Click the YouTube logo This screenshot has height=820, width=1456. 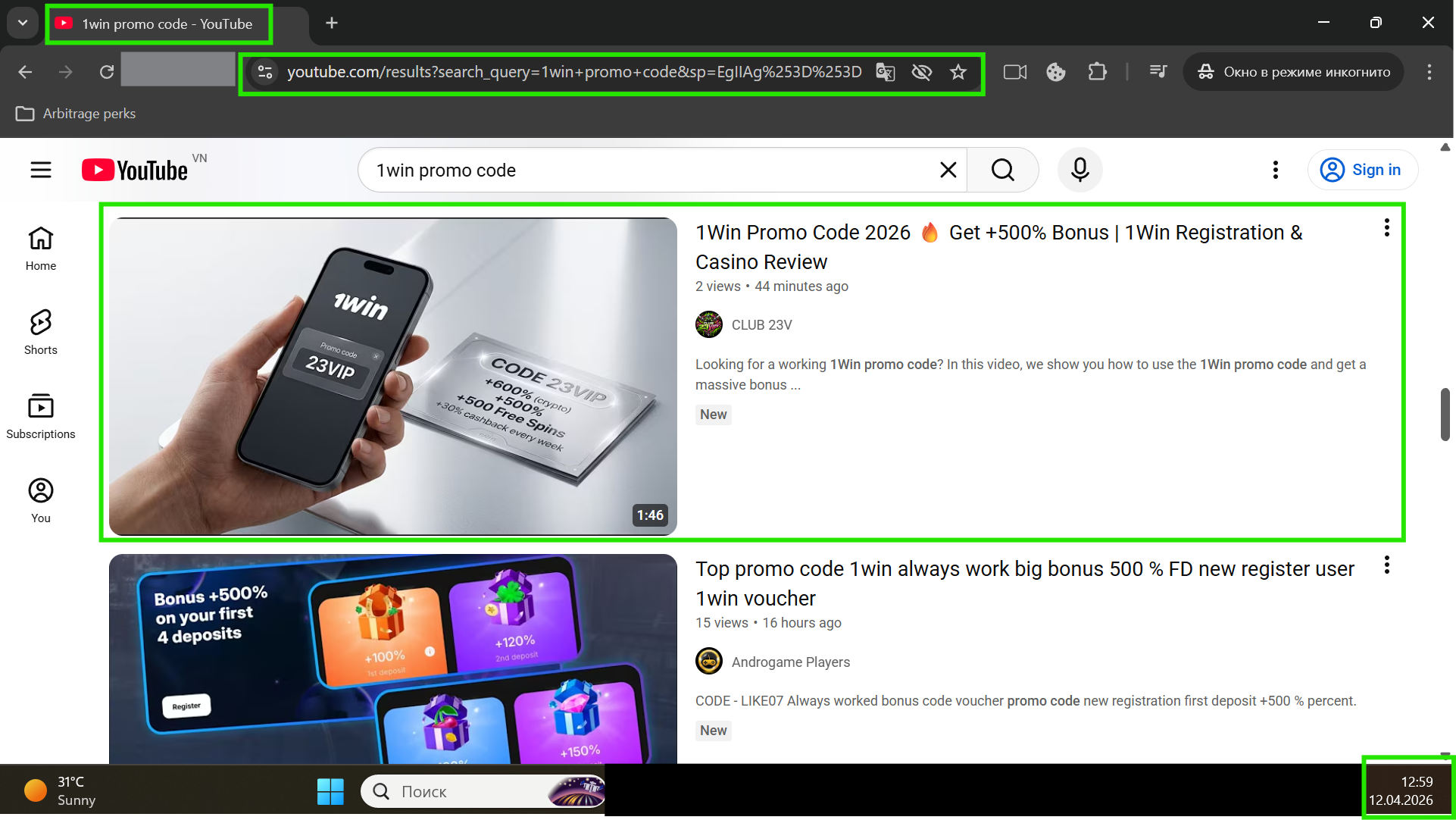point(136,170)
